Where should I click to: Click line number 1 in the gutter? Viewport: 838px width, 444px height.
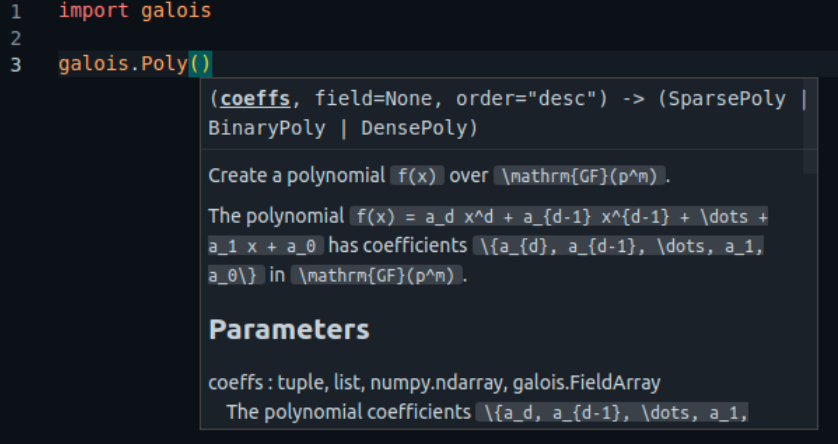(15, 11)
